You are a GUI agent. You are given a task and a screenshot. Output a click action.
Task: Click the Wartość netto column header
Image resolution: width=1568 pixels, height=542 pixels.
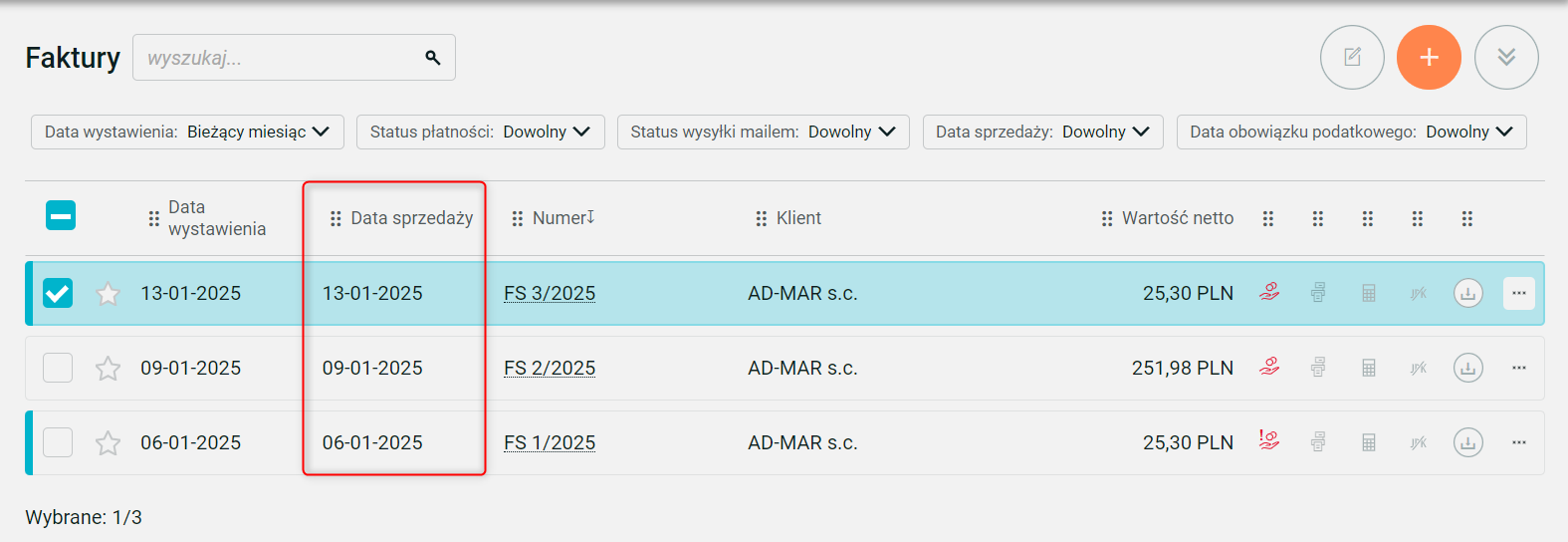[x=1177, y=218]
